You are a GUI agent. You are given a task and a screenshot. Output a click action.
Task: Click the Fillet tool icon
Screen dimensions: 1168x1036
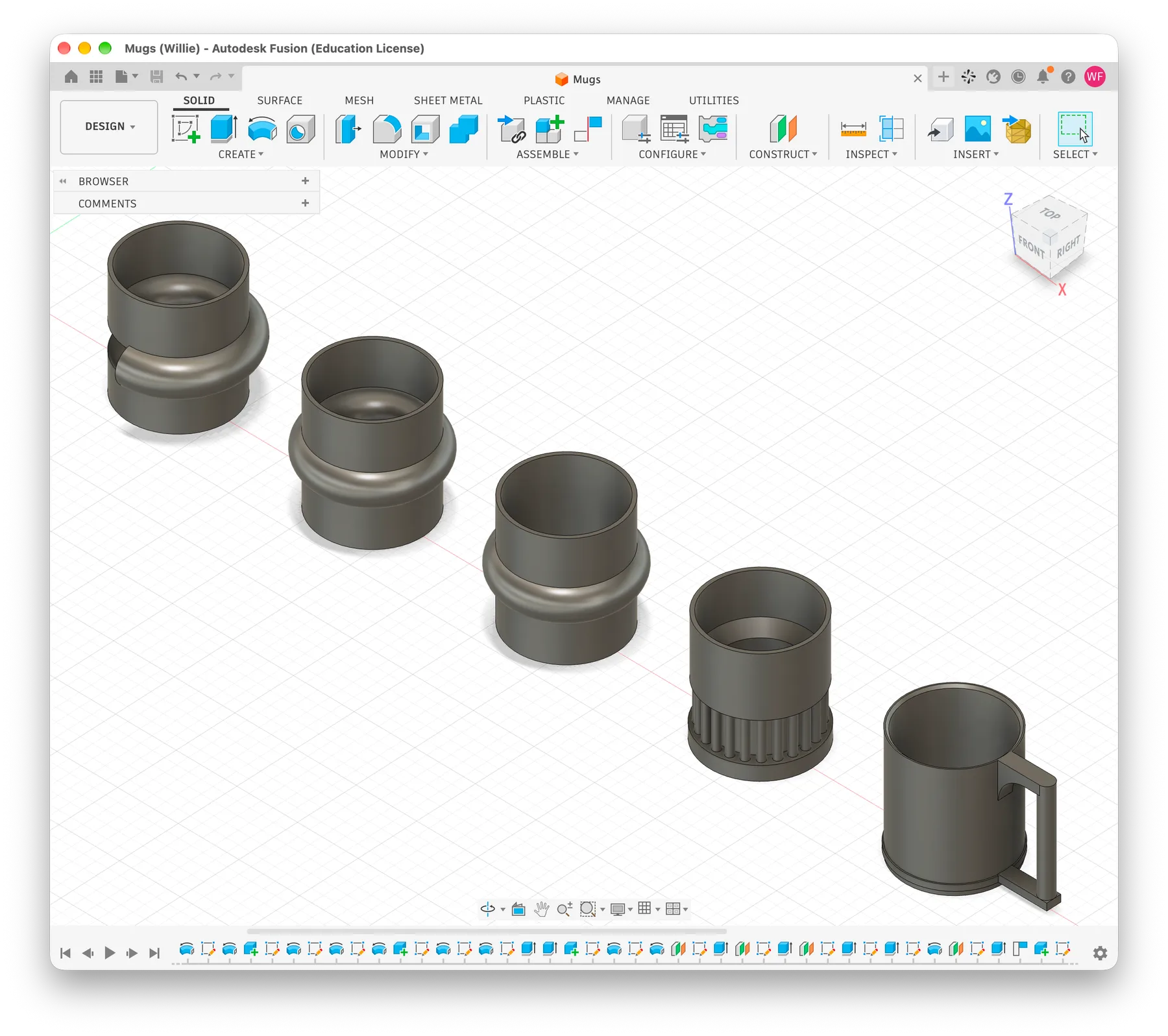[387, 128]
